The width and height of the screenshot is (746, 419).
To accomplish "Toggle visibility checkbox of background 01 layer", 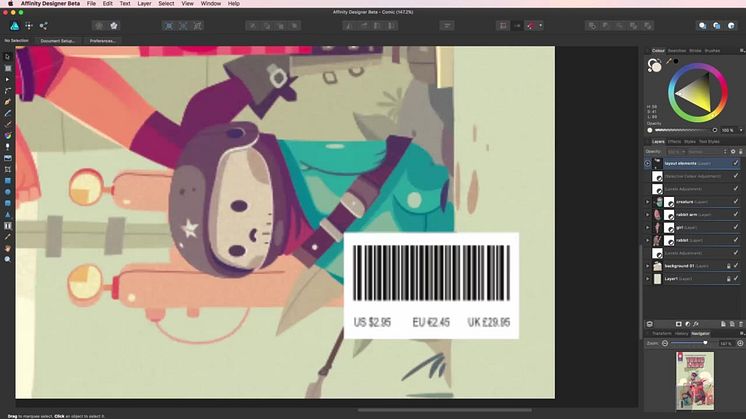I will (736, 266).
